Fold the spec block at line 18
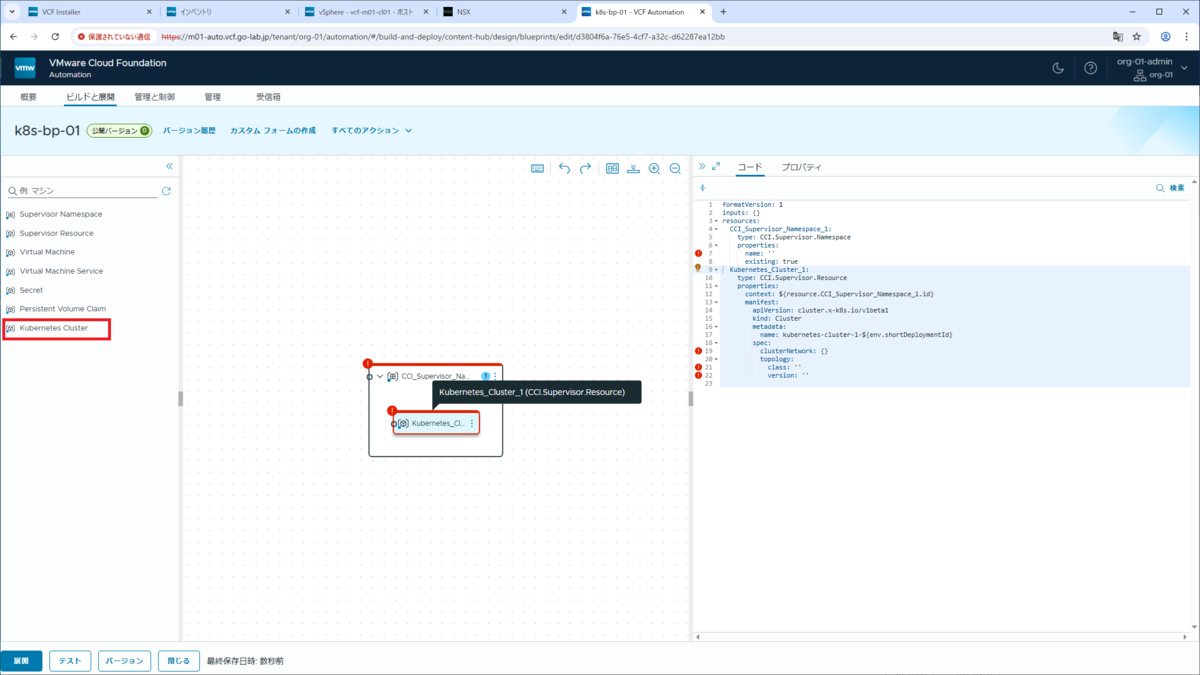 (x=716, y=343)
